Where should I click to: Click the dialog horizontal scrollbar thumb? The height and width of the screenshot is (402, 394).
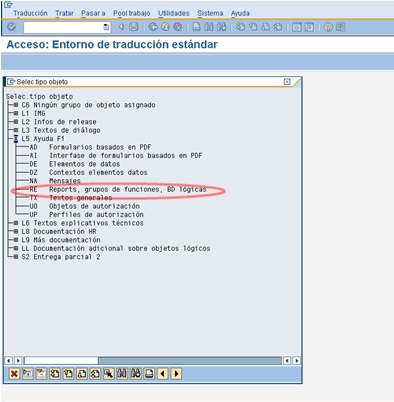61,361
